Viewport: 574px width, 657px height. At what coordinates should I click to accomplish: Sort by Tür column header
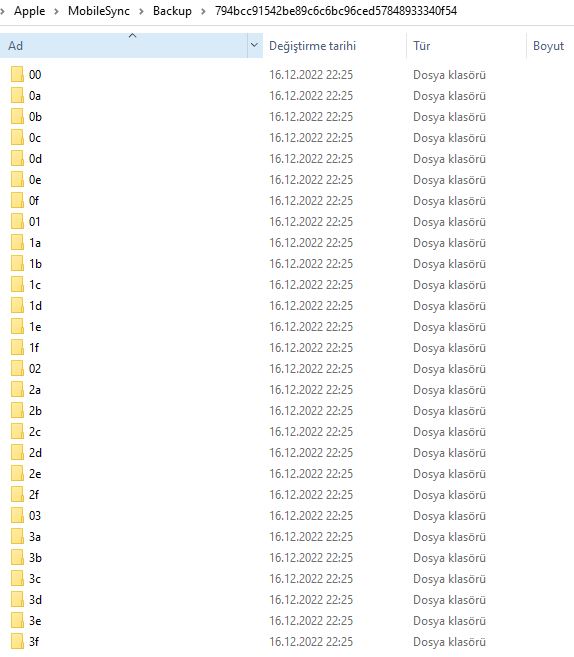pyautogui.click(x=421, y=46)
